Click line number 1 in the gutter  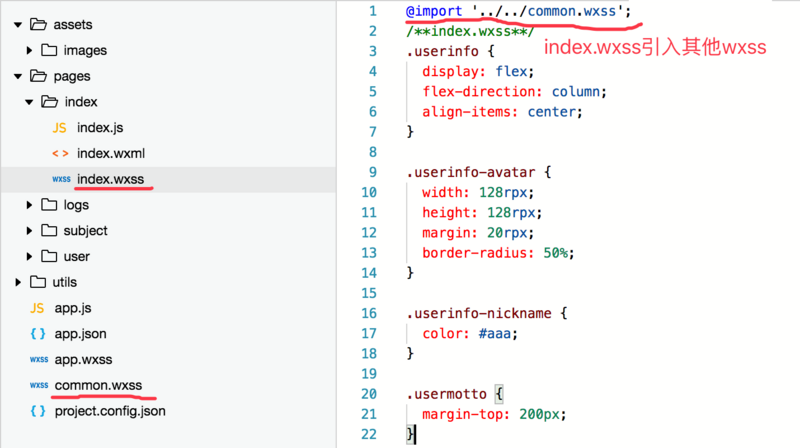click(373, 11)
